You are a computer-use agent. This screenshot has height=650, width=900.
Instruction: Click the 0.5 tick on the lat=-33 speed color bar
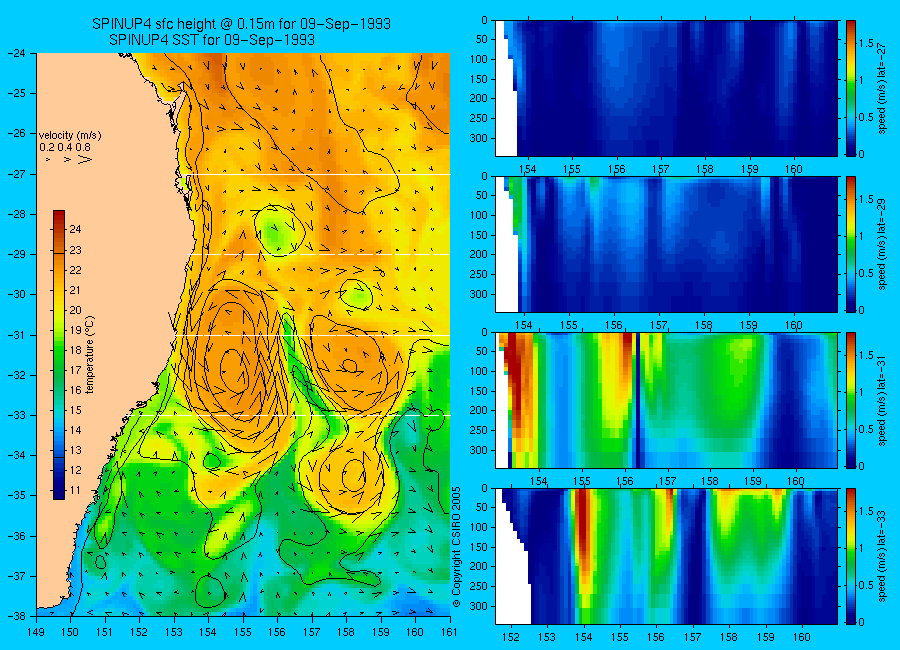point(866,585)
